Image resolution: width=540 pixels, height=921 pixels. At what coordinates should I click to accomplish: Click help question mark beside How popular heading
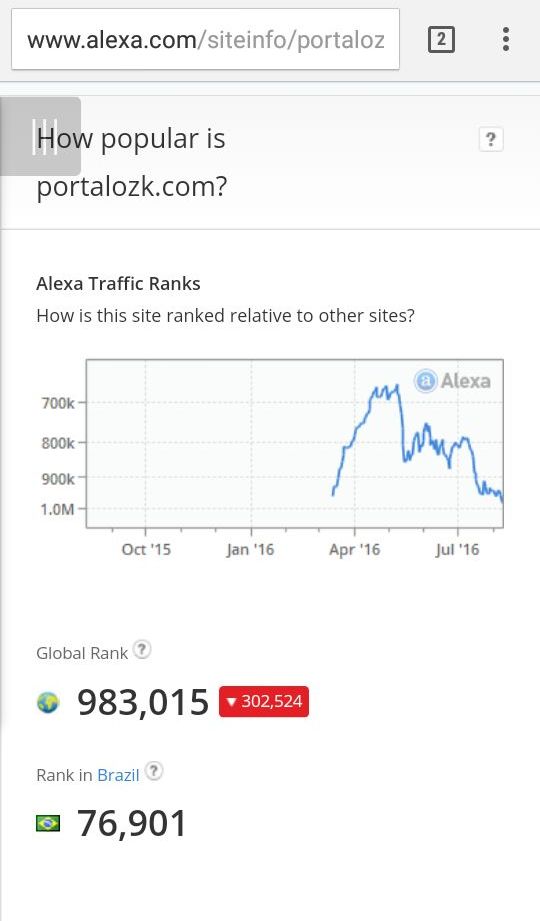pyautogui.click(x=491, y=140)
